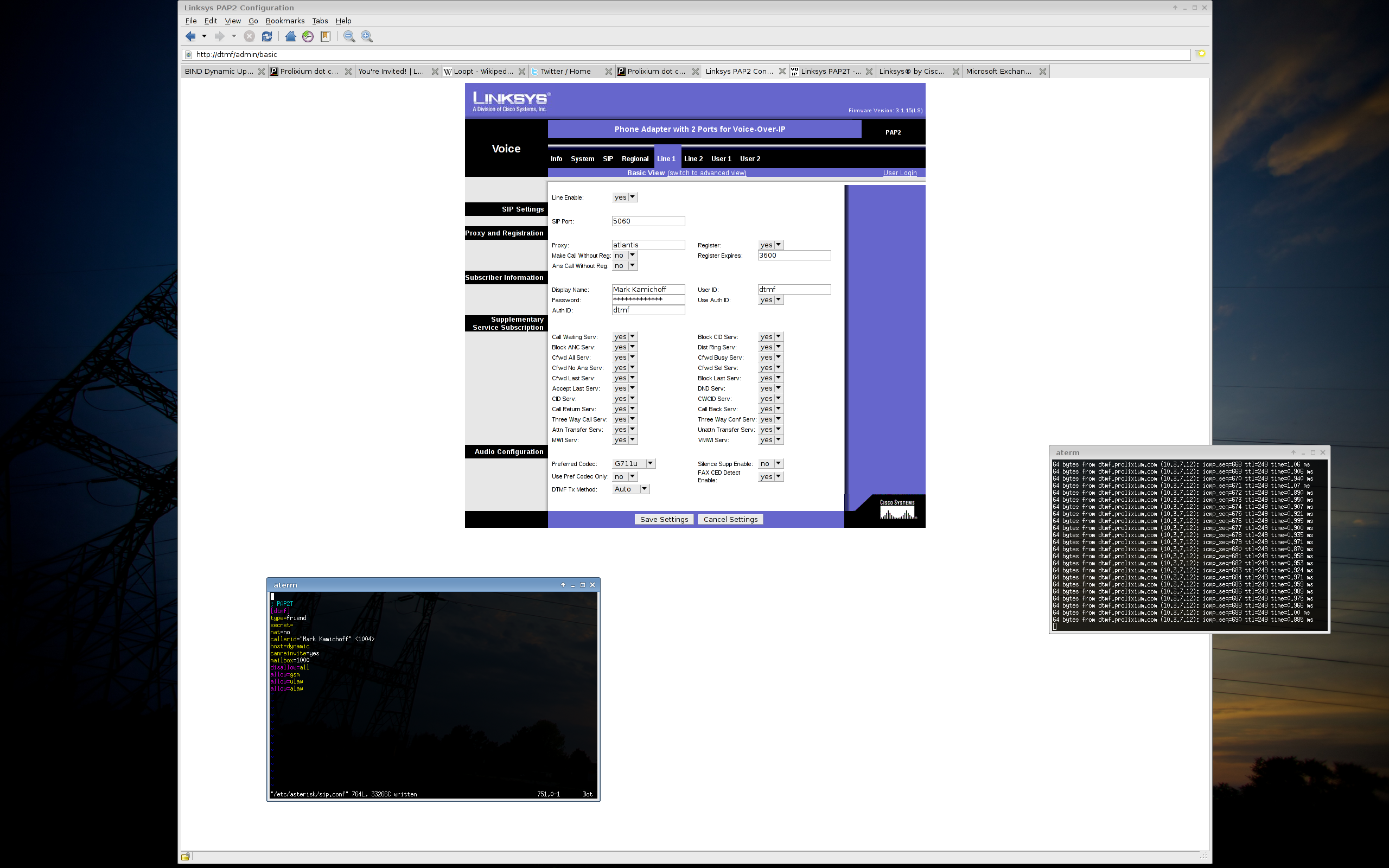Image resolution: width=1389 pixels, height=868 pixels.
Task: Open the Block CID Serv dropdown
Action: pyautogui.click(x=771, y=337)
